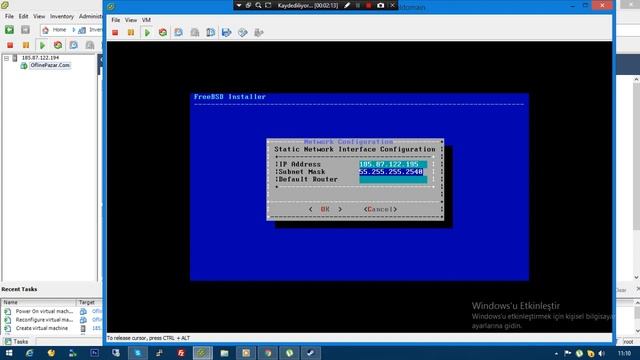Image resolution: width=640 pixels, height=360 pixels.
Task: Click red Power Off icon in console toolbar
Action: 115,33
